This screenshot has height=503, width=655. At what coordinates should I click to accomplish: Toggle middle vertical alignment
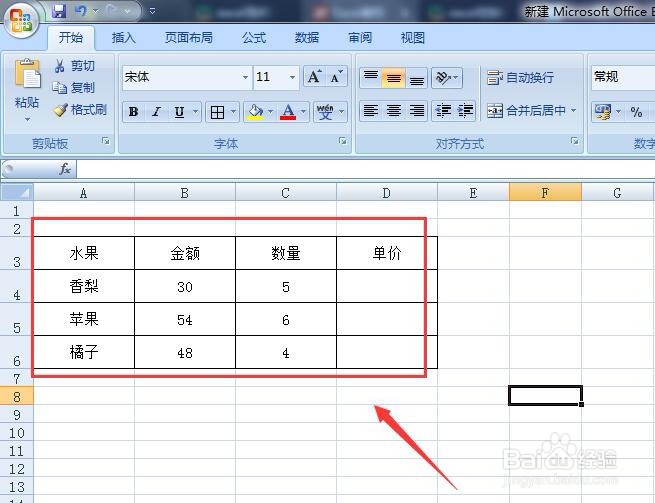tap(394, 78)
